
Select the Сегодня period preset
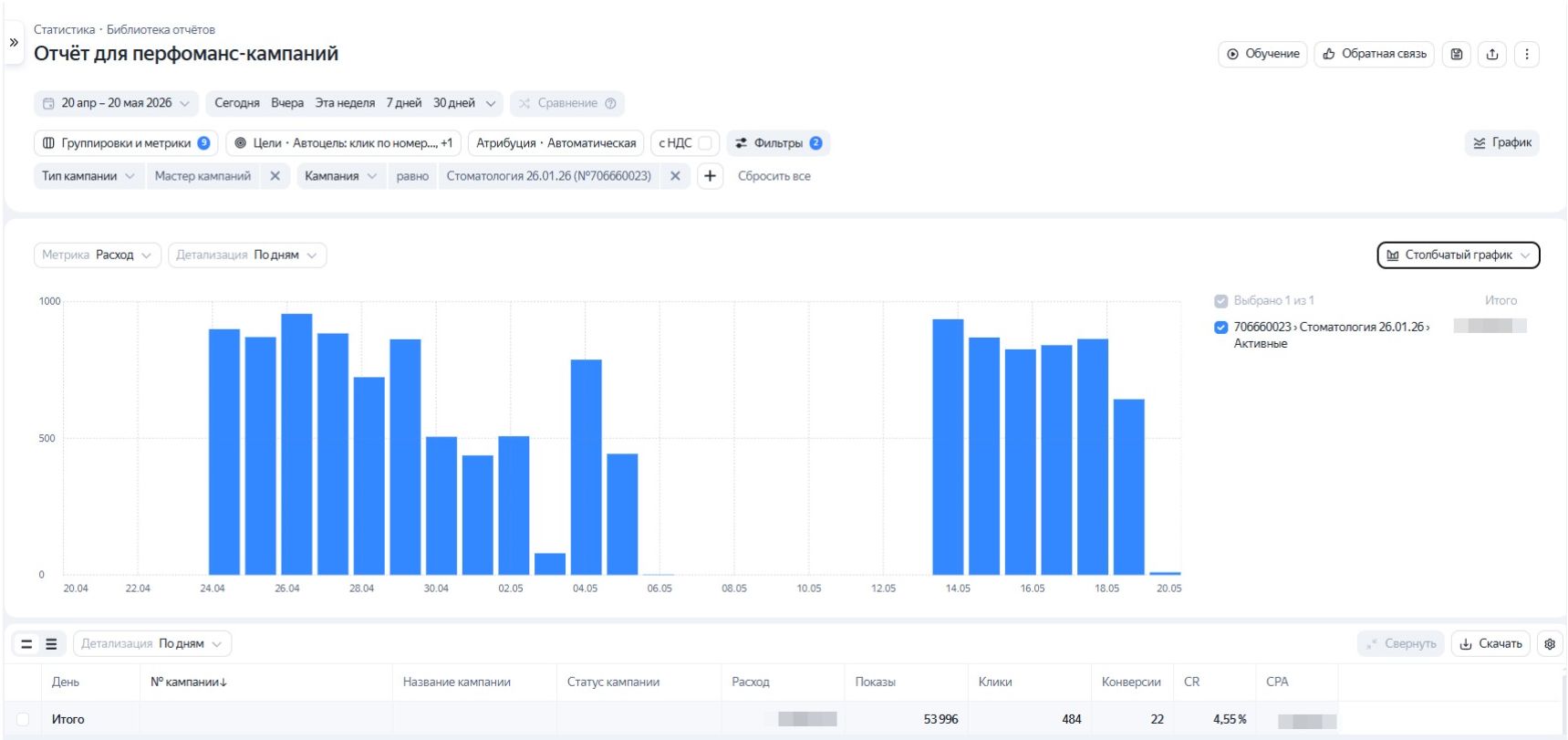coord(237,103)
